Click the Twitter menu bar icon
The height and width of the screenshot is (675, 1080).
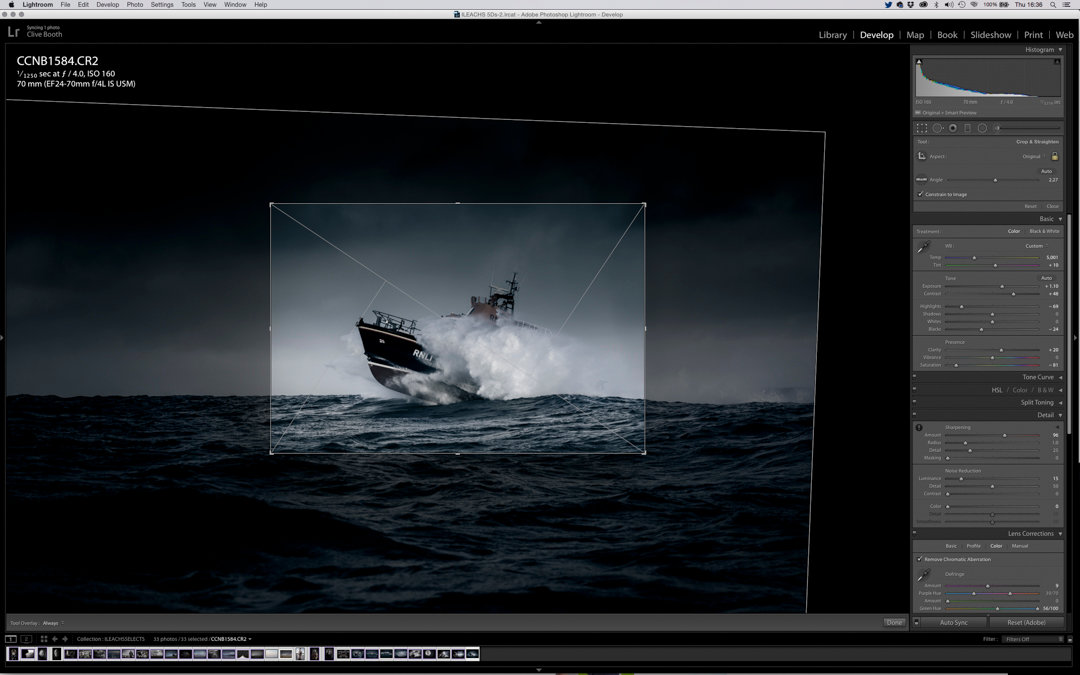coord(889,4)
